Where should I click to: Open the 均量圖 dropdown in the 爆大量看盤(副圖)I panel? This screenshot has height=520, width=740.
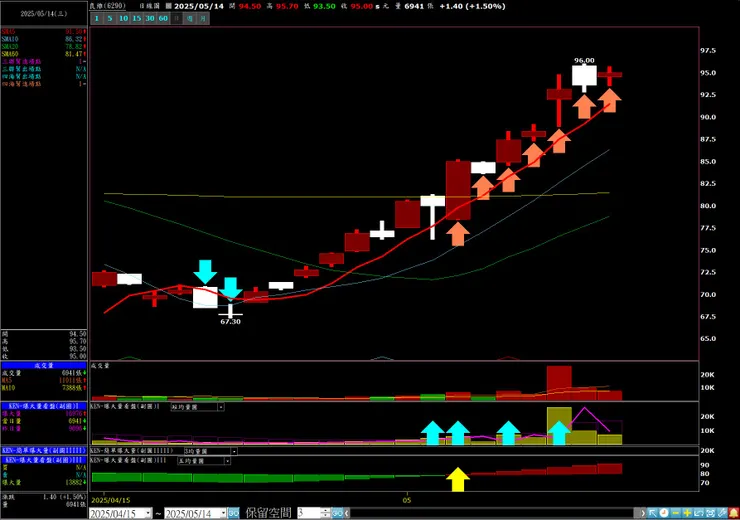(220, 407)
